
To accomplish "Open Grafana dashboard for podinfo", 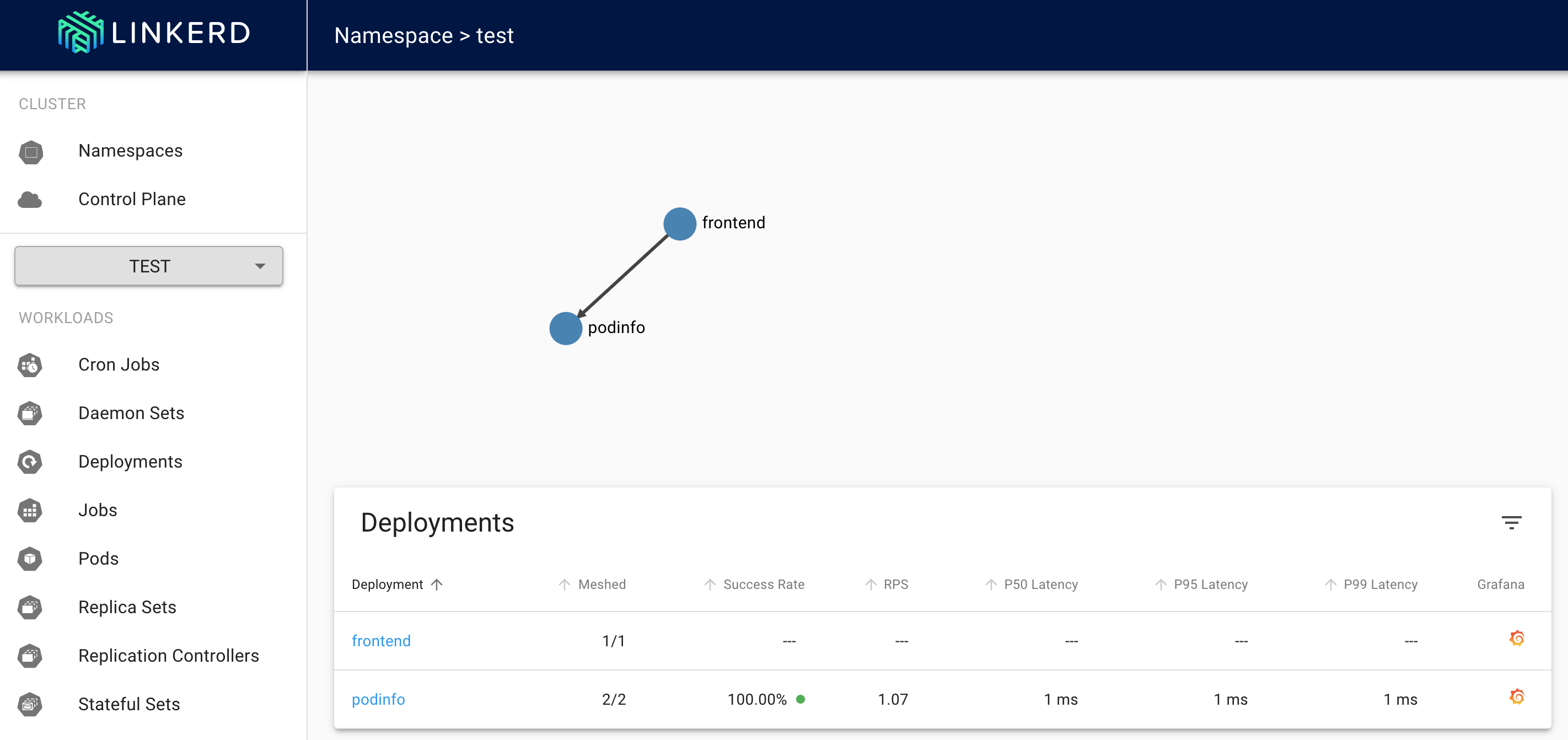I will [x=1516, y=697].
